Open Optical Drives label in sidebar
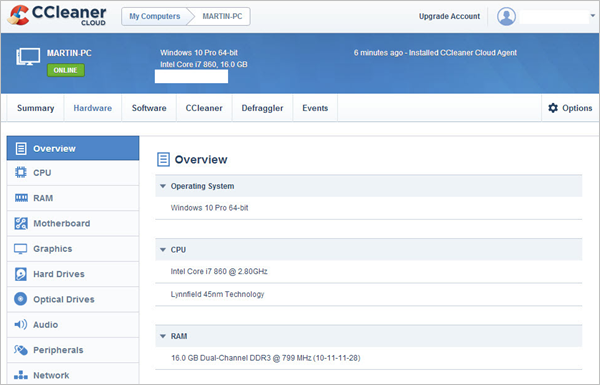 coord(64,299)
